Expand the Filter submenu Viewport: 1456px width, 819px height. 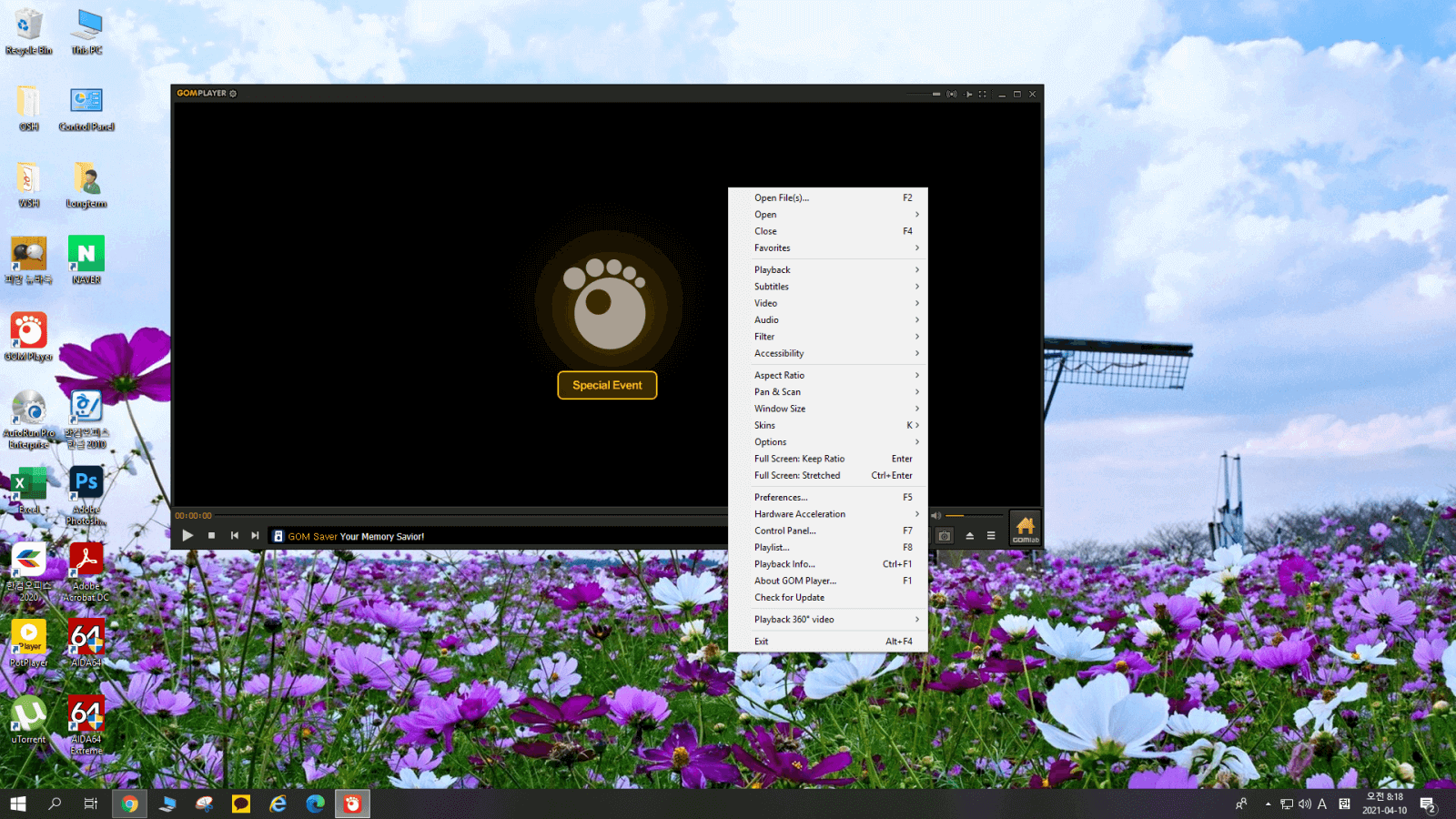coord(828,337)
